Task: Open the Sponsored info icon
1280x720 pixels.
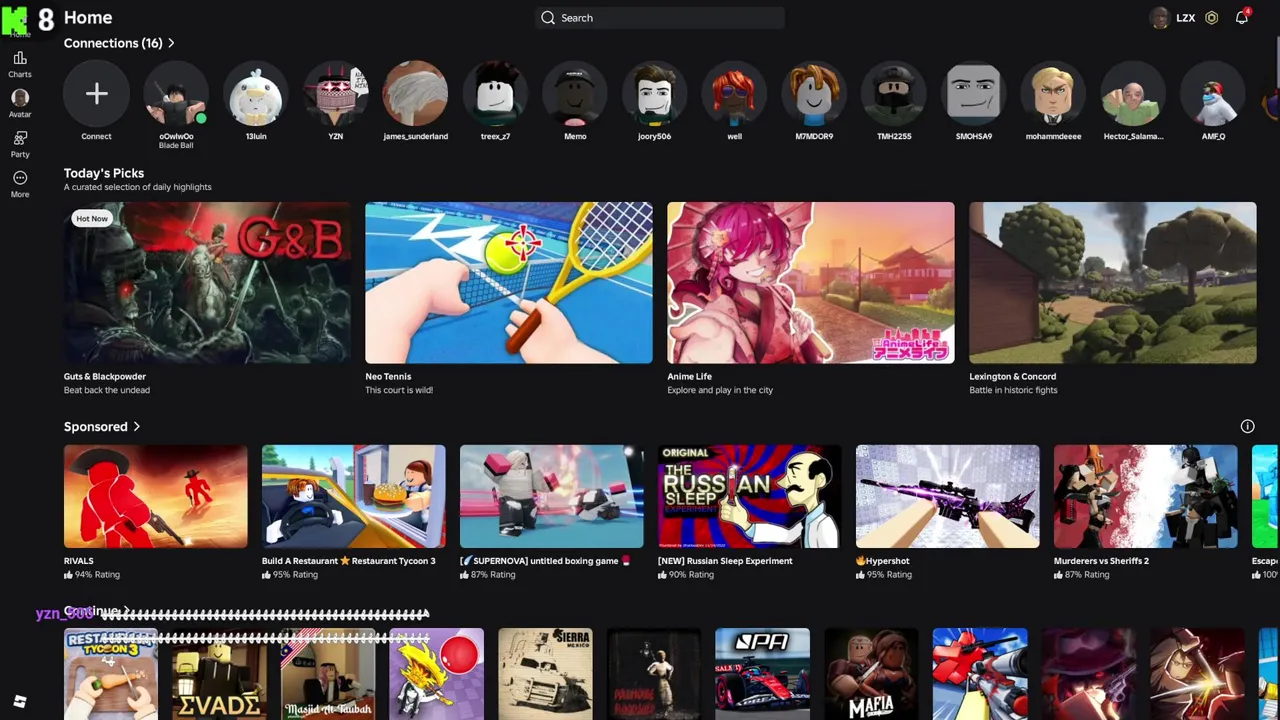Action: pyautogui.click(x=1247, y=426)
